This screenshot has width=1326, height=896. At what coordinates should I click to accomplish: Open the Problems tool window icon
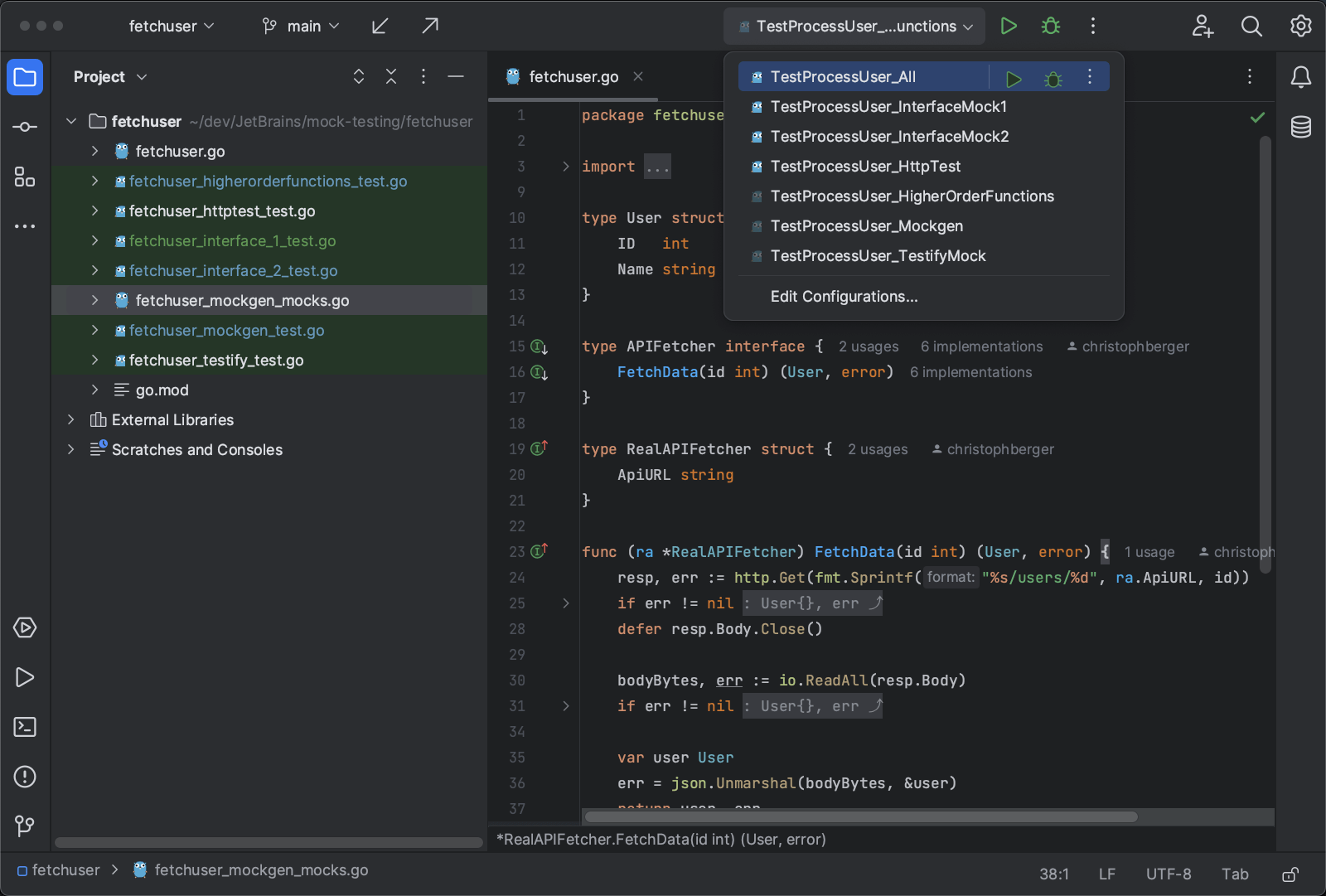pos(24,777)
